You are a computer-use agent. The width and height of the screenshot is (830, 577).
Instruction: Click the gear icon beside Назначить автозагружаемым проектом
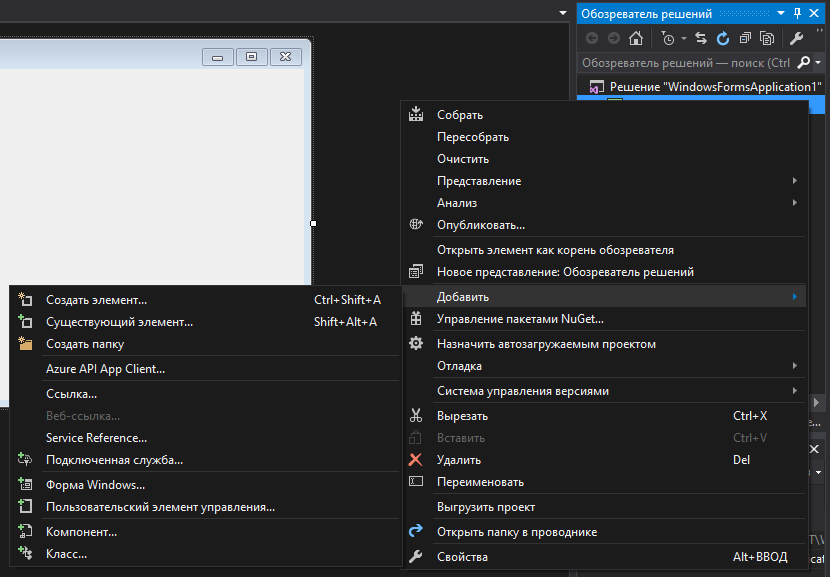pos(416,344)
